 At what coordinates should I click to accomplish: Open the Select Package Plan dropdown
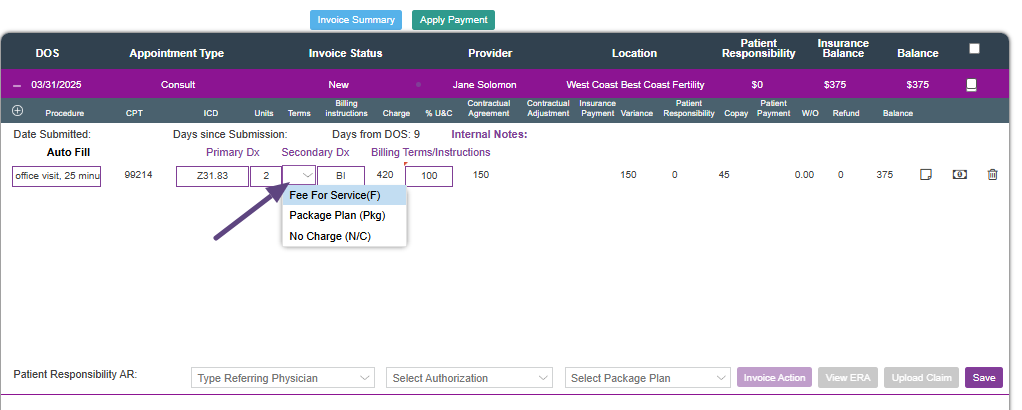648,378
